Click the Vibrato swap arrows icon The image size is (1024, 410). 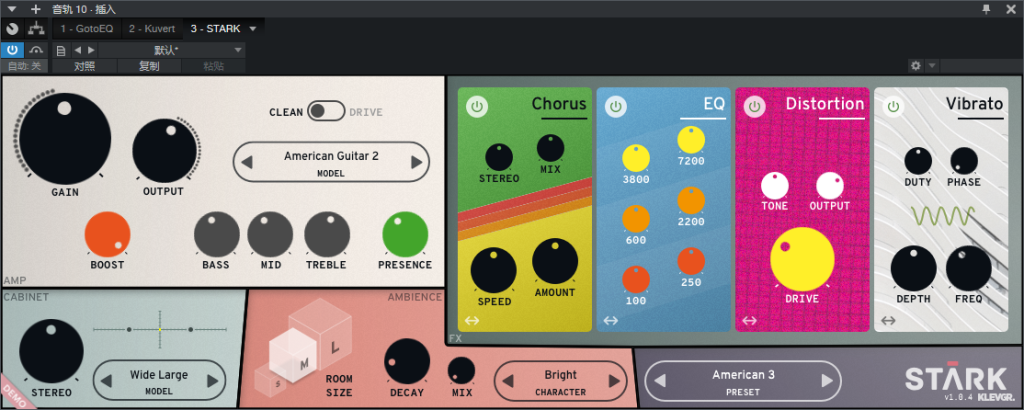click(888, 321)
